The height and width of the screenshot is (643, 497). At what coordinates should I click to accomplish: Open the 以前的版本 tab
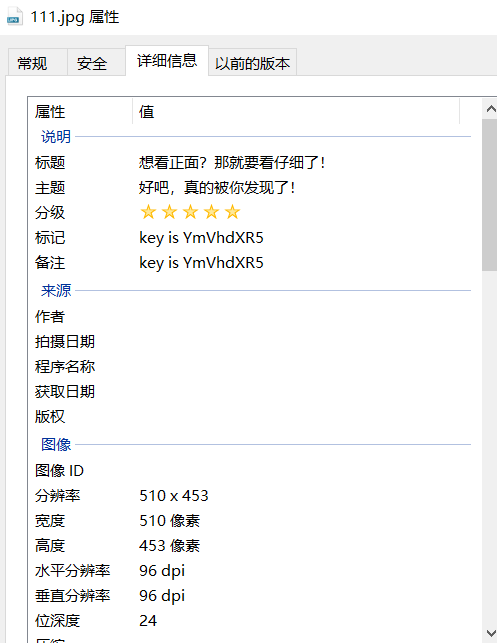[x=253, y=63]
